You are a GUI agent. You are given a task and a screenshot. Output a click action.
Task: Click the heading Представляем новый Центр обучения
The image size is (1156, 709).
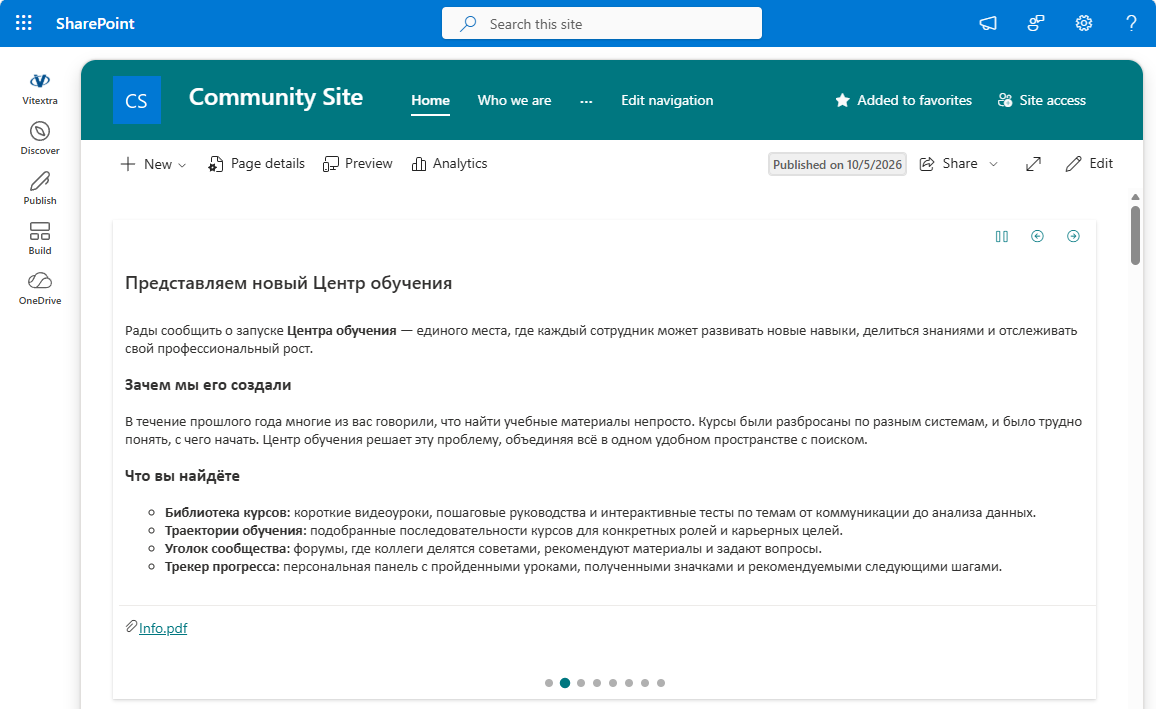click(288, 283)
